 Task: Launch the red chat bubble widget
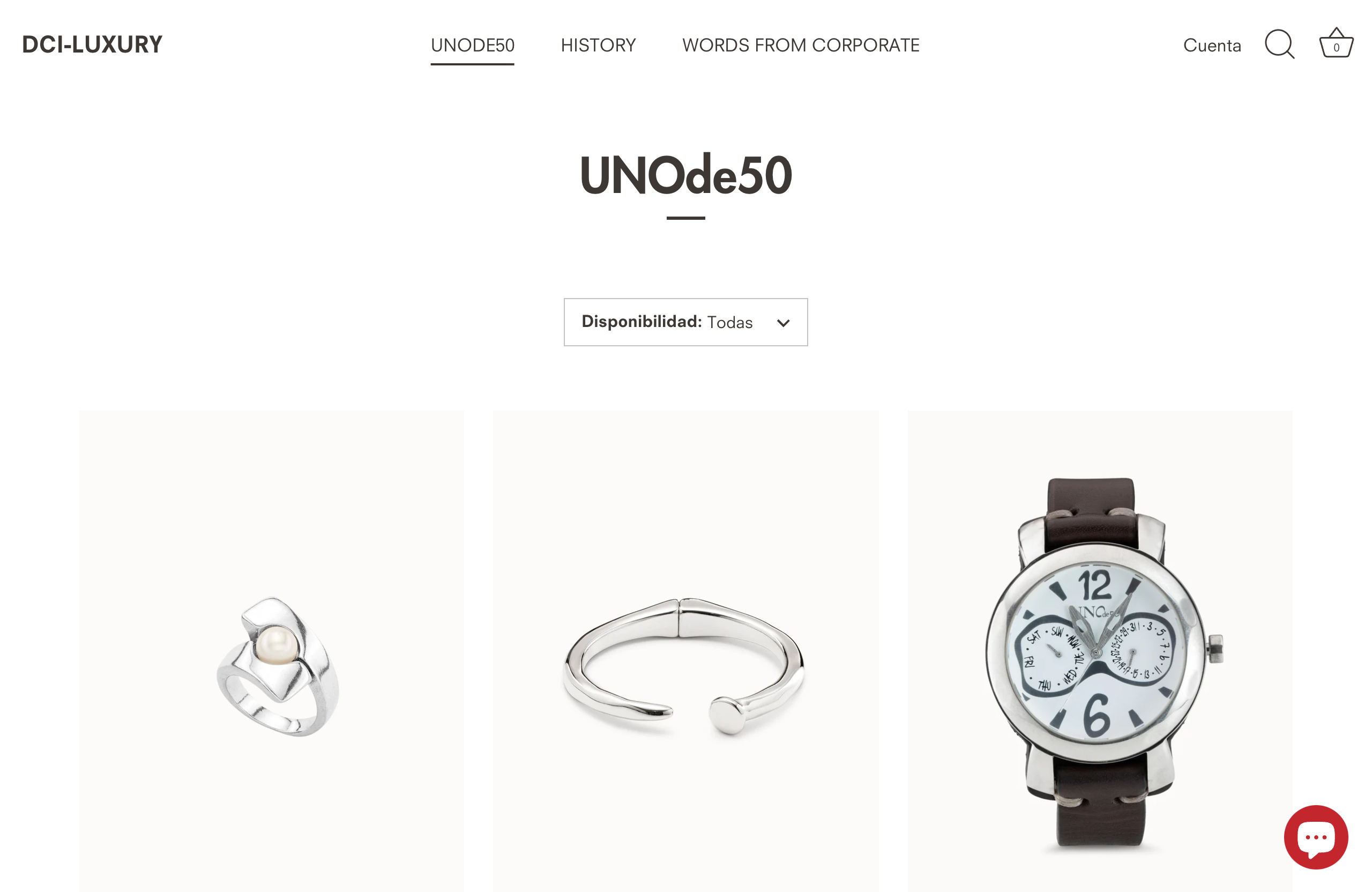(x=1316, y=837)
